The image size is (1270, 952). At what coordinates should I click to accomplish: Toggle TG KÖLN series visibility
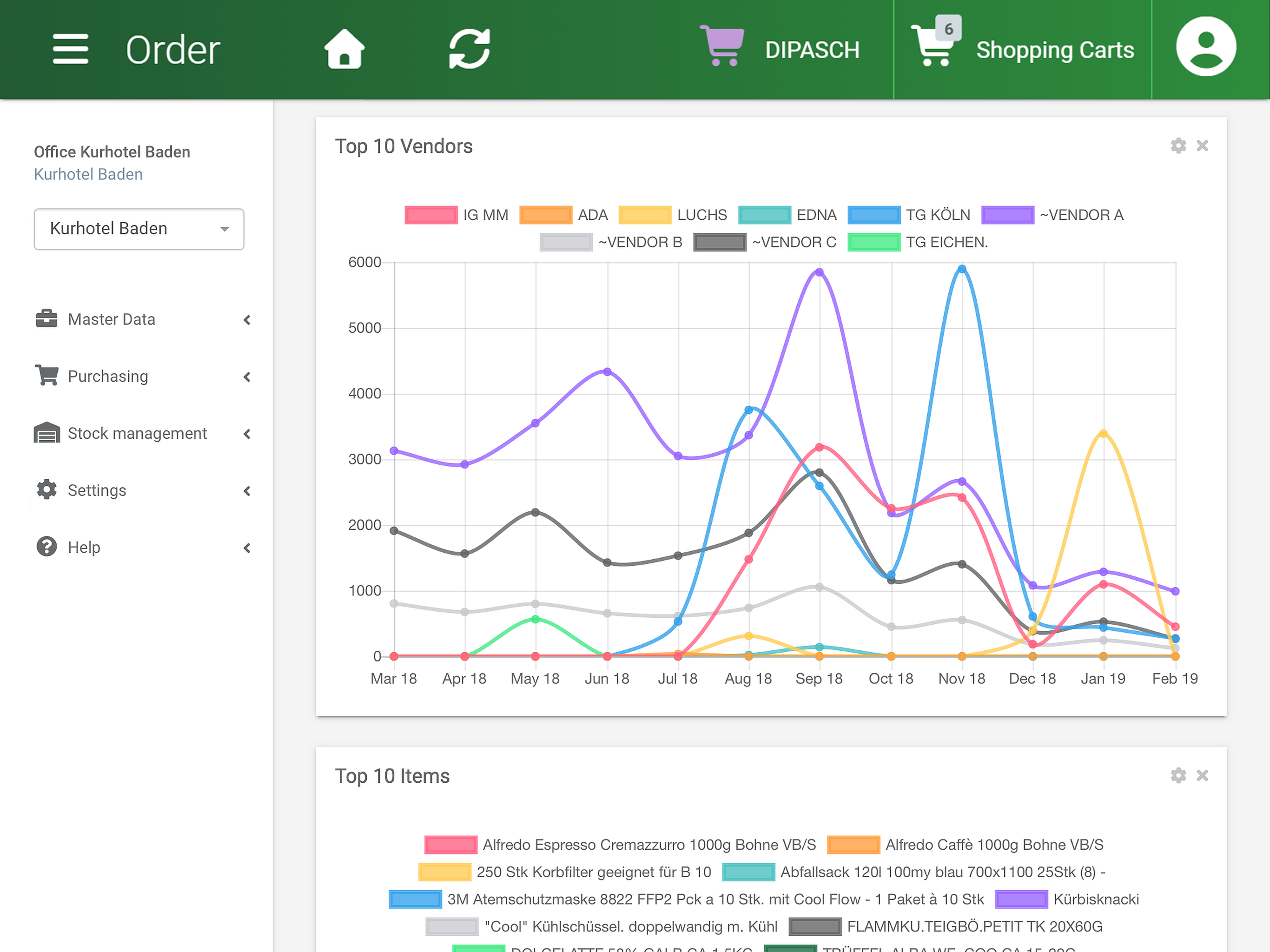[x=909, y=215]
